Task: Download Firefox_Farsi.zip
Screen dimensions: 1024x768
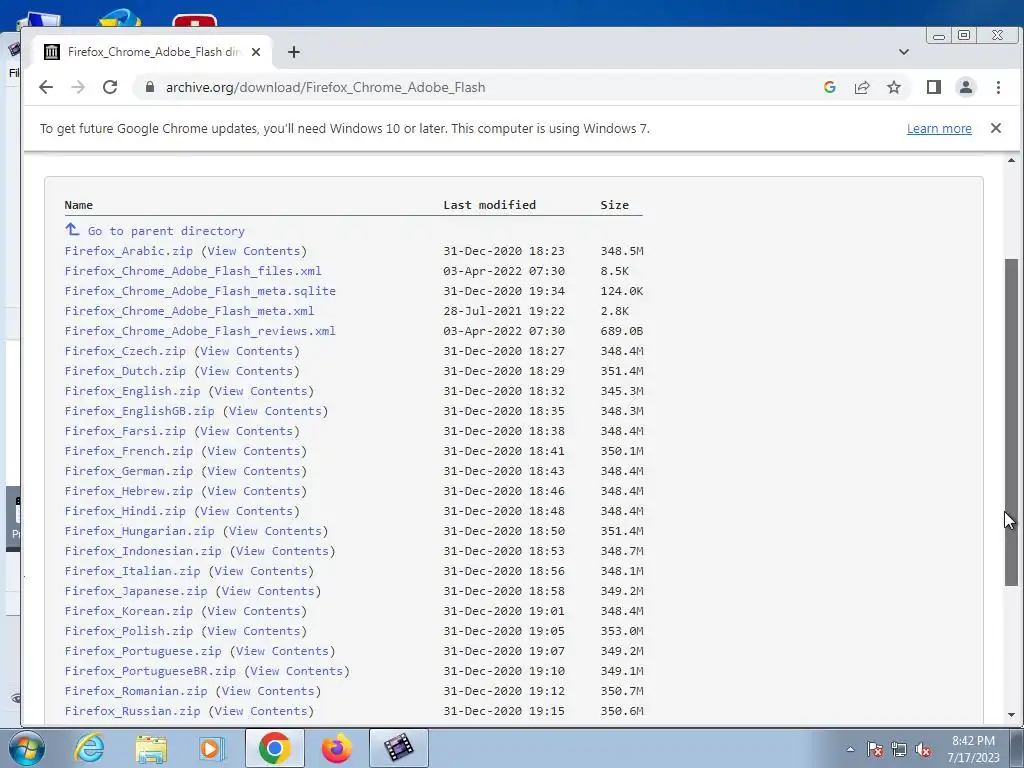Action: tap(125, 431)
